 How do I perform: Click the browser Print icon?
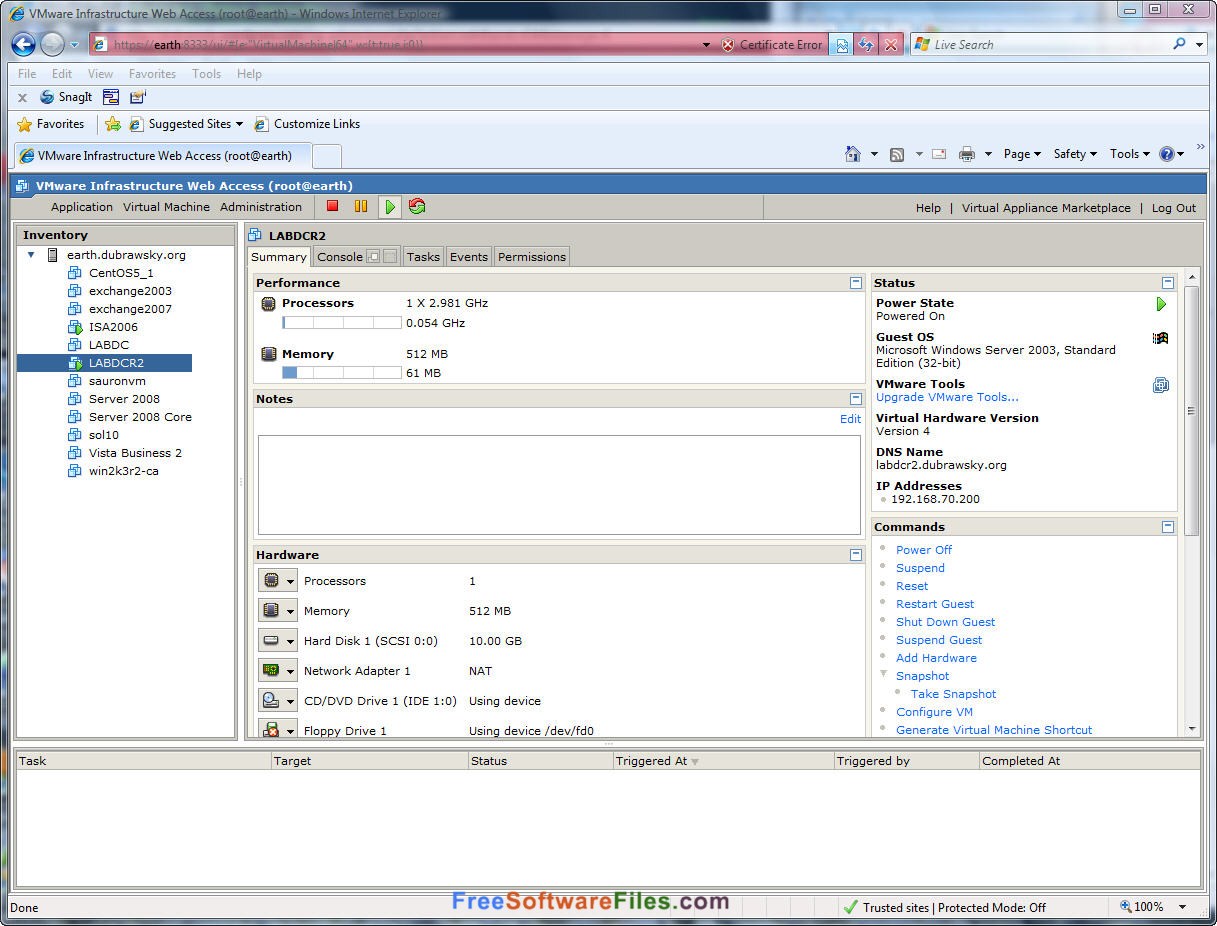(967, 154)
